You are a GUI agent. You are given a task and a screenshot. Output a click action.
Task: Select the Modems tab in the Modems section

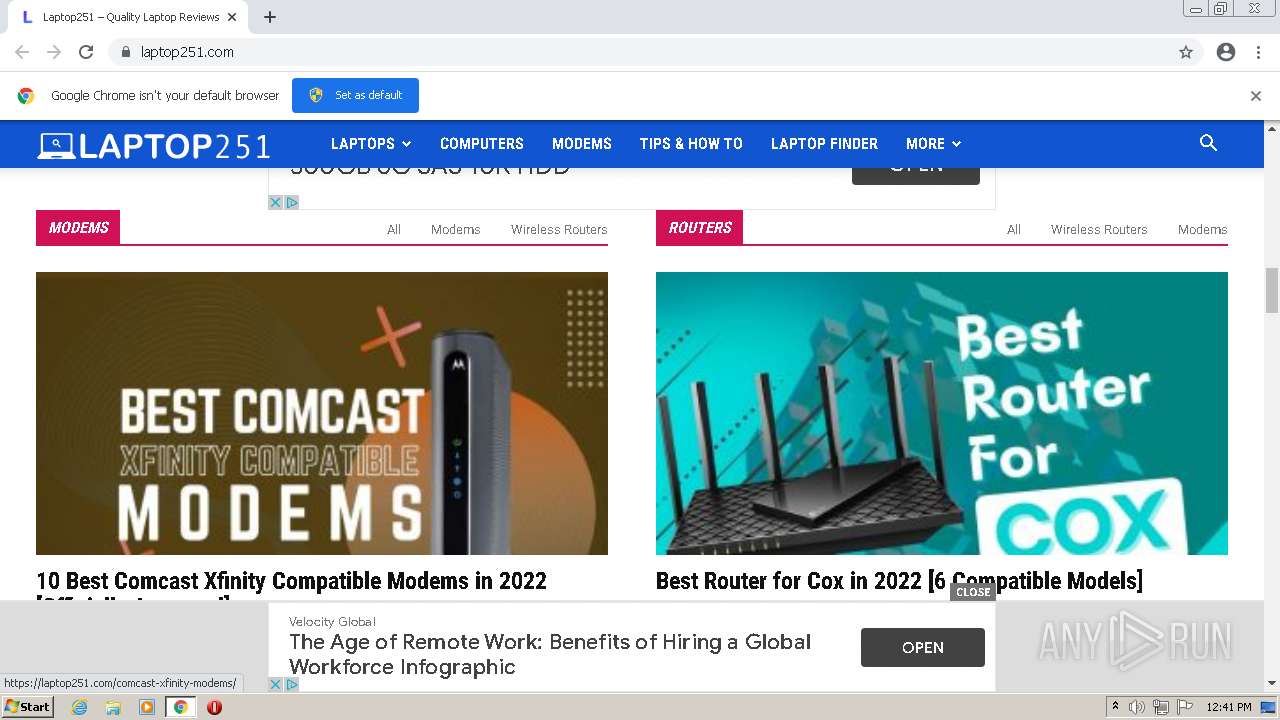[x=456, y=229]
